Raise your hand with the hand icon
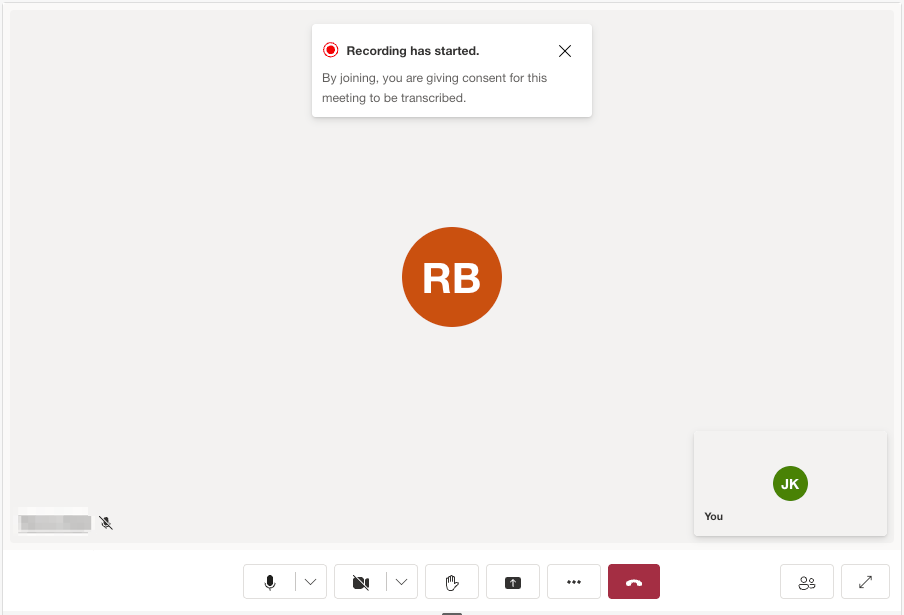The height and width of the screenshot is (615, 904). (x=452, y=582)
